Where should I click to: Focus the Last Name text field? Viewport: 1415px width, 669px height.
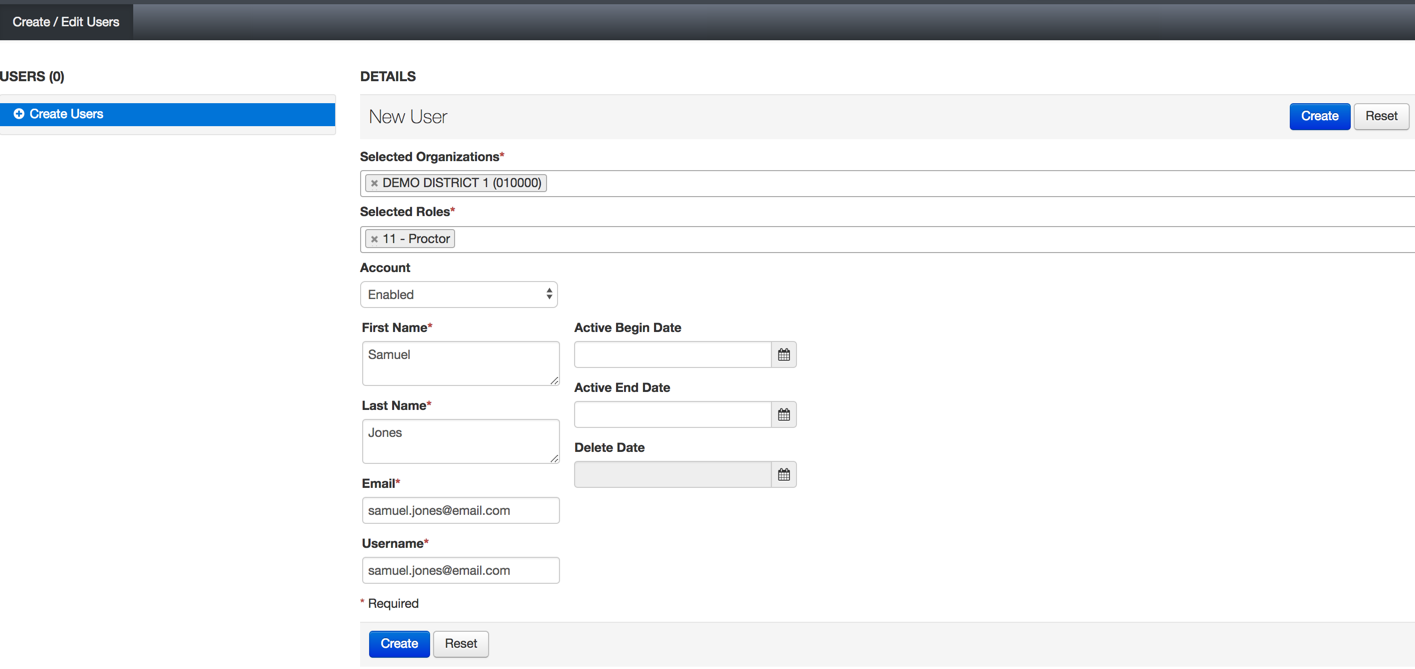tap(460, 442)
